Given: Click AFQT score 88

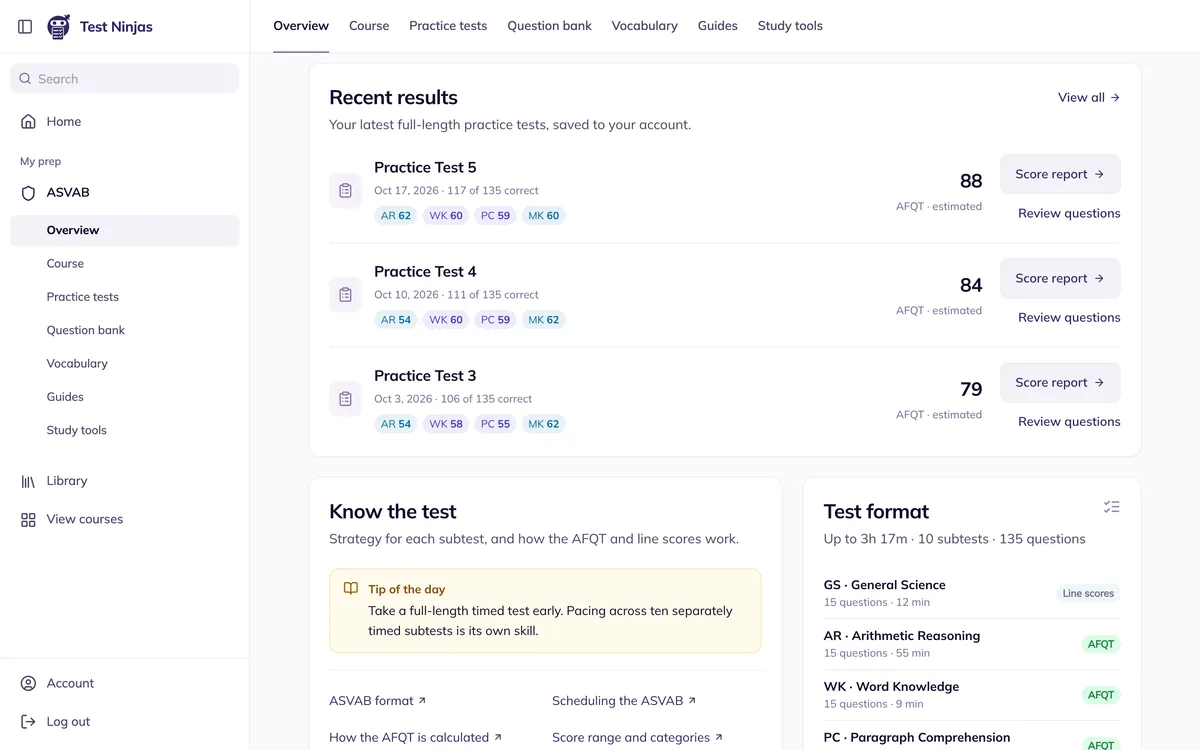Looking at the screenshot, I should (971, 181).
